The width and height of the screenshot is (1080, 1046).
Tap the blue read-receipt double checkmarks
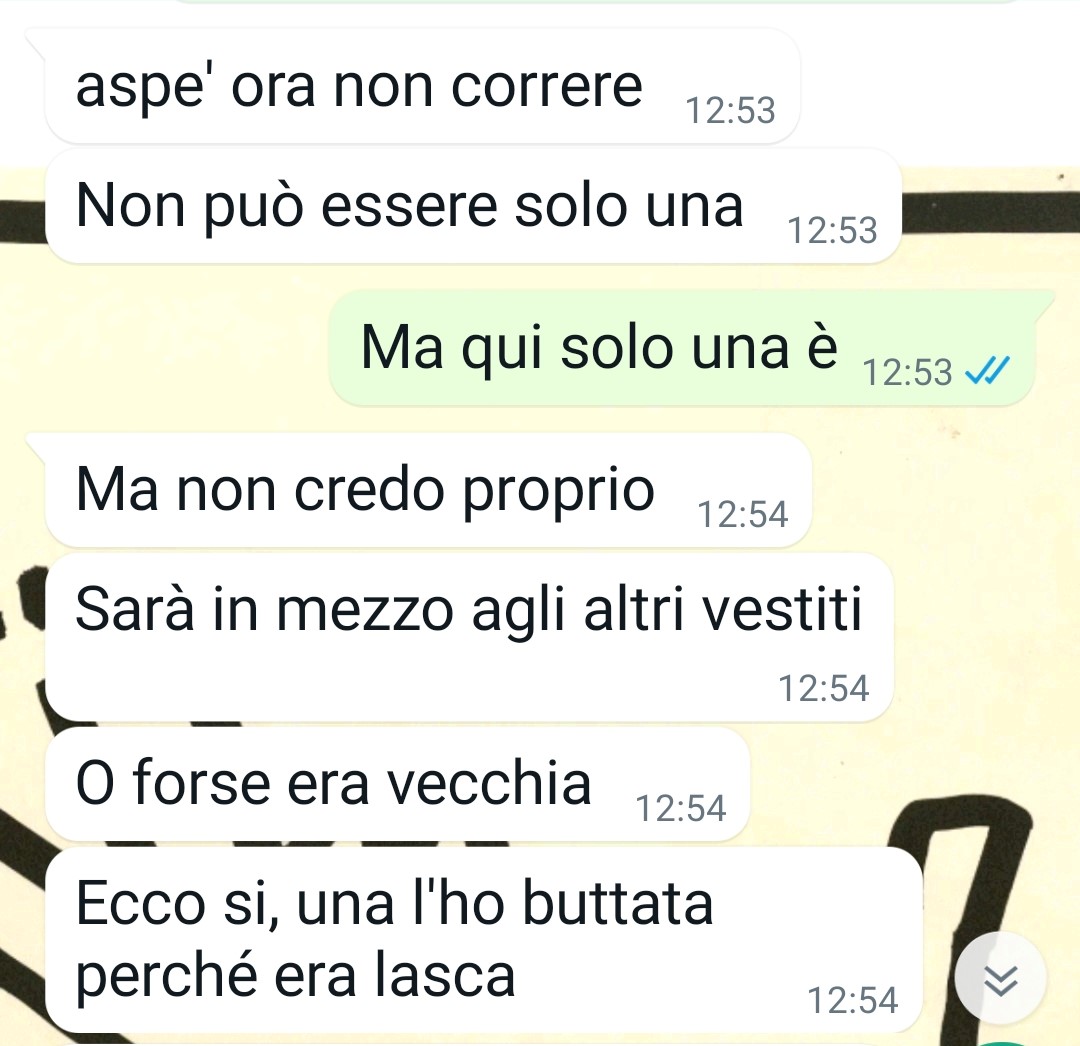(987, 370)
